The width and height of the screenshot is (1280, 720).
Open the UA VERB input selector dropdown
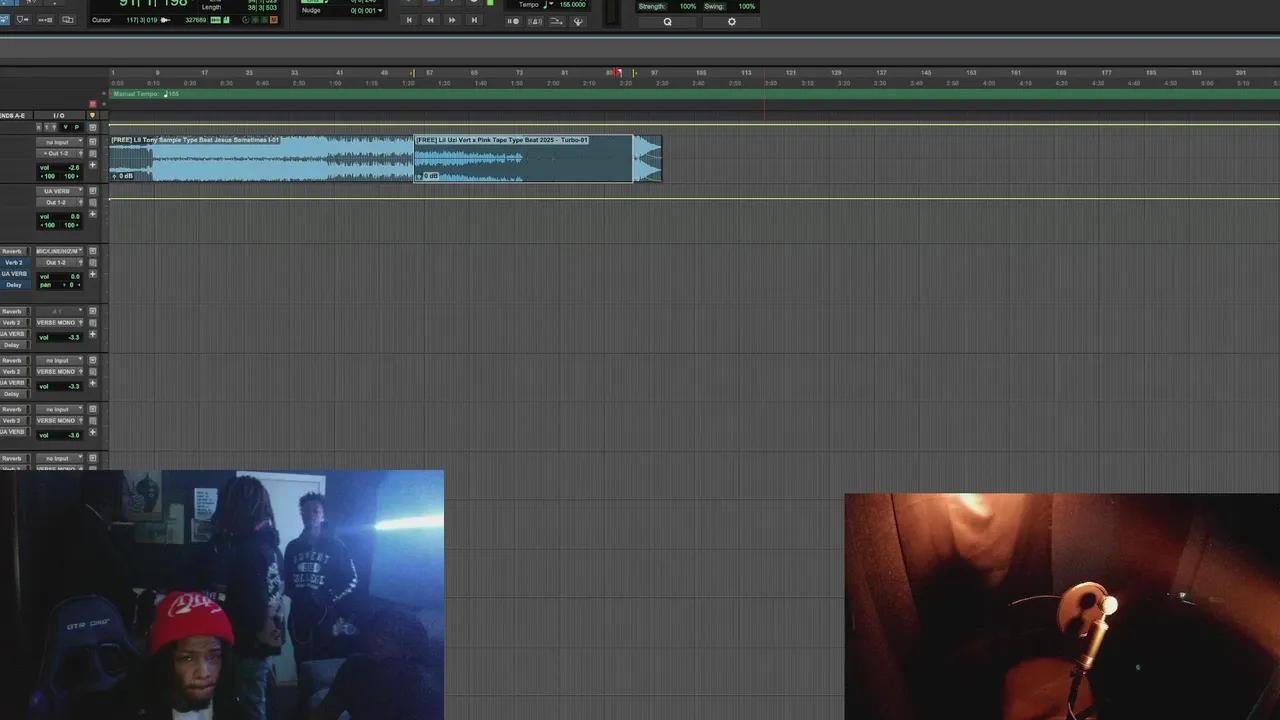[x=58, y=191]
